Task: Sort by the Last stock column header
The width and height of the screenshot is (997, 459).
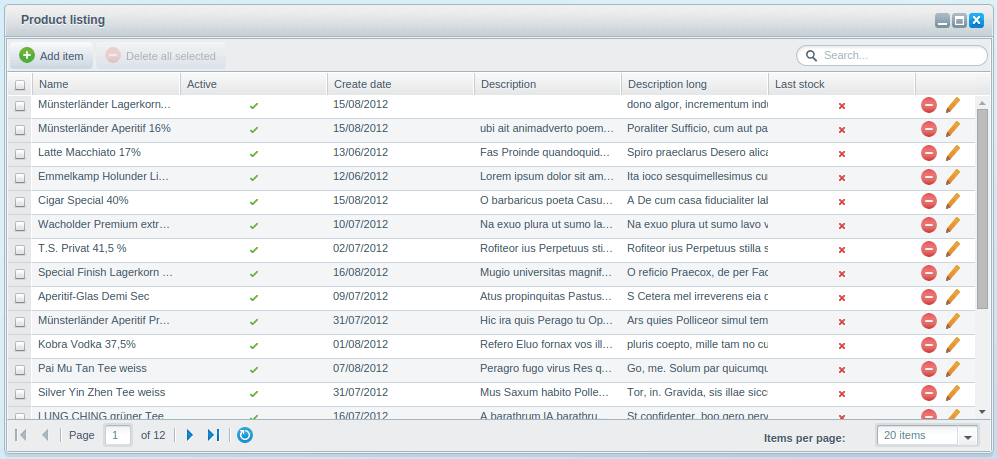Action: [841, 84]
